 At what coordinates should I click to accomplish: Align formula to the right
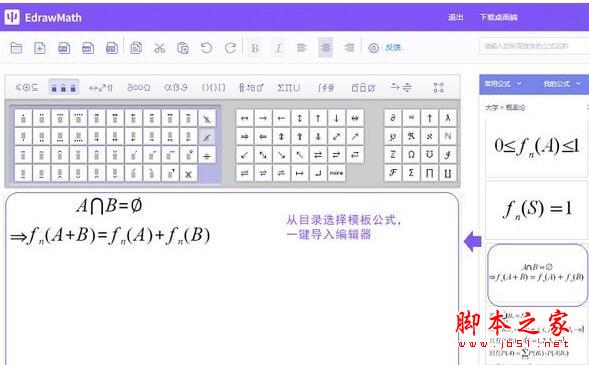pos(349,48)
